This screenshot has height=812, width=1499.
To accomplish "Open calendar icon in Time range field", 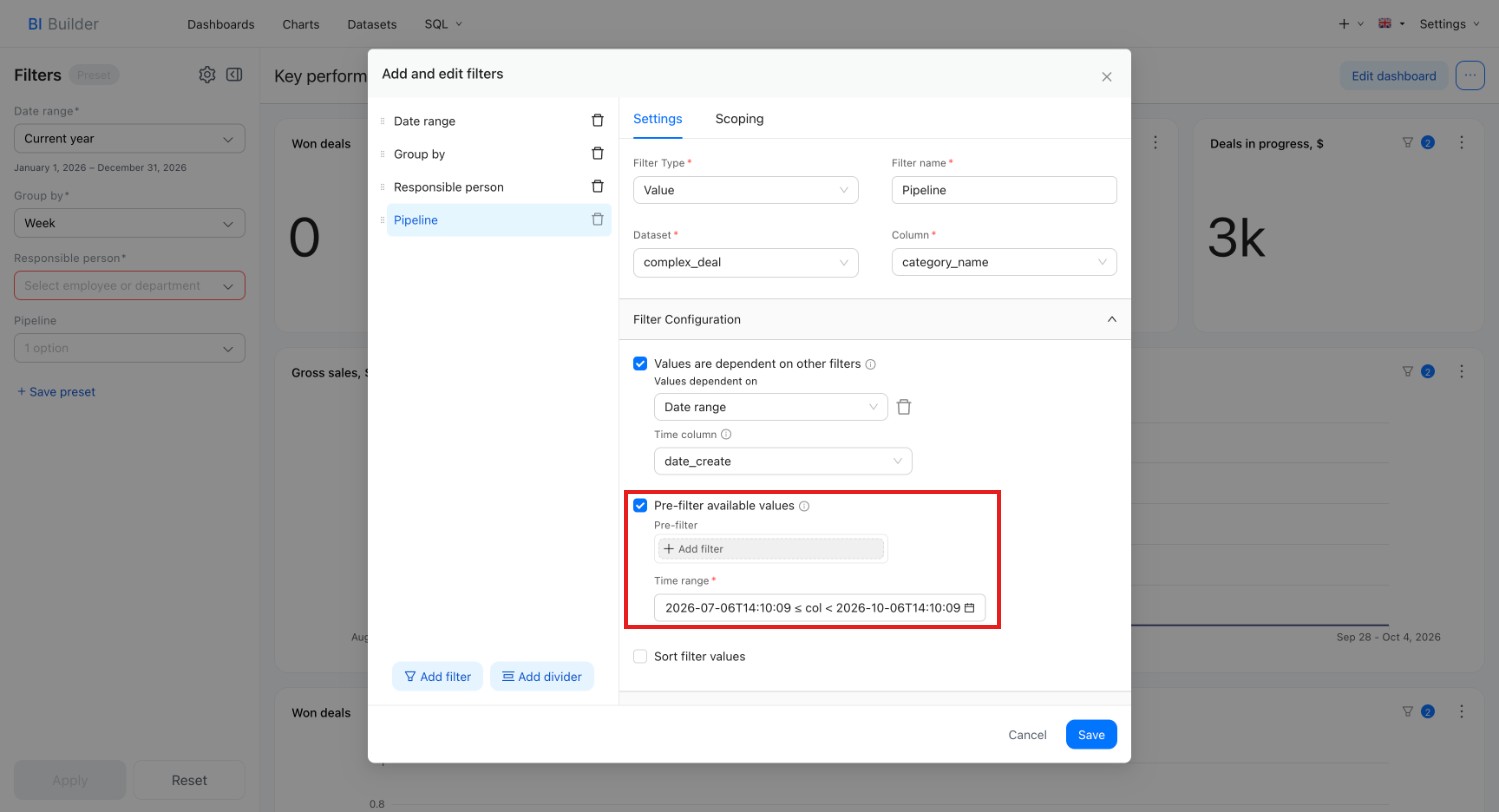I will (x=969, y=608).
